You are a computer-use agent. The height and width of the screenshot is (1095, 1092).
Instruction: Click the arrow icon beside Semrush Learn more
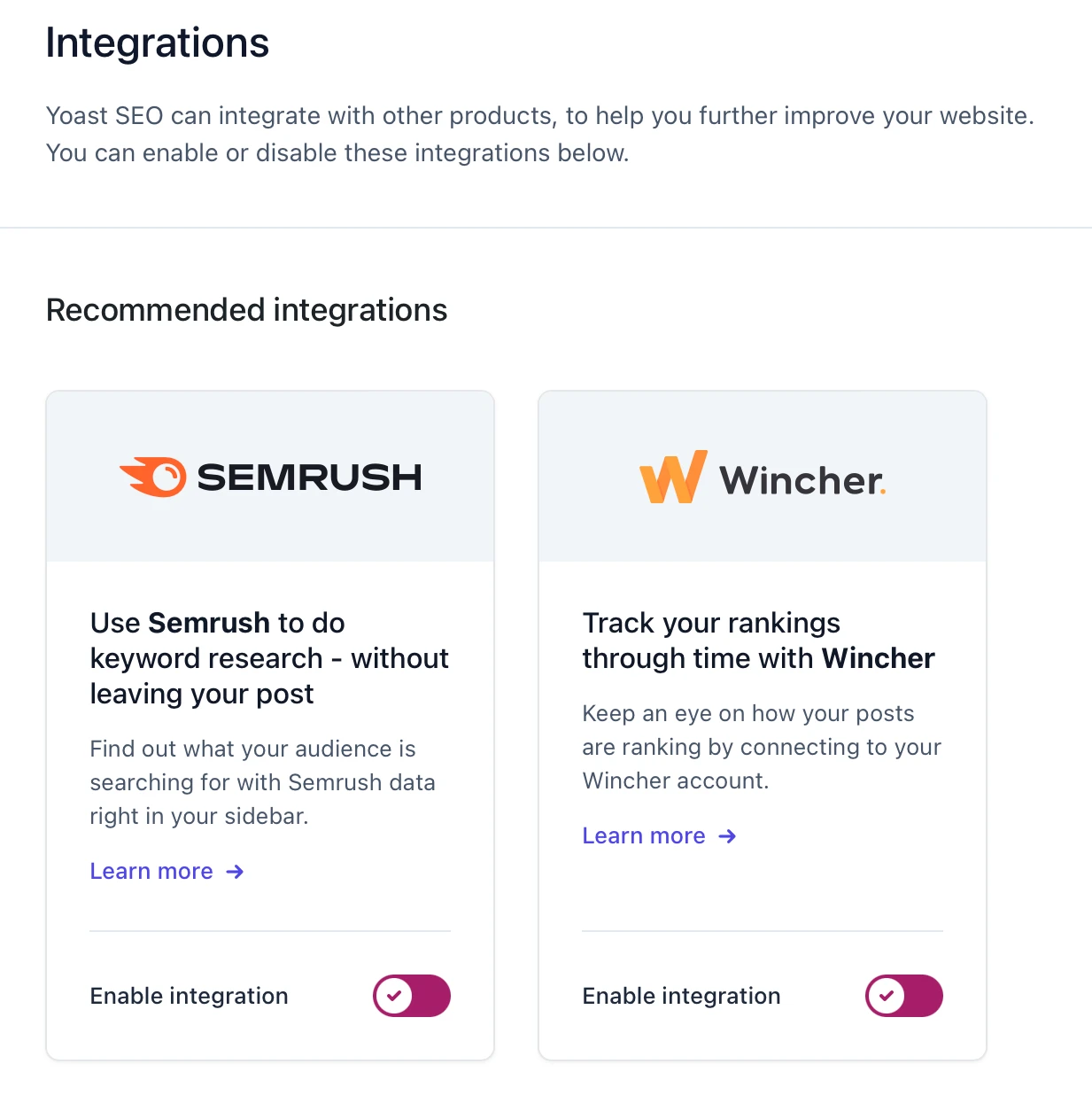pos(235,872)
